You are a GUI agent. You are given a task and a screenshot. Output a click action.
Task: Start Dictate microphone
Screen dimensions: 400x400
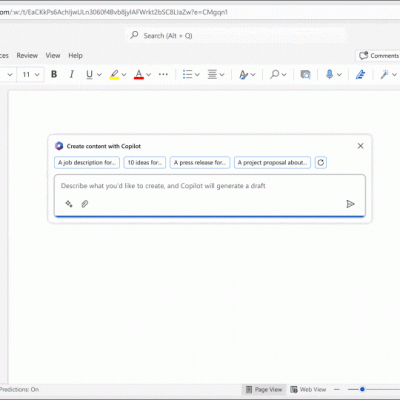click(329, 74)
